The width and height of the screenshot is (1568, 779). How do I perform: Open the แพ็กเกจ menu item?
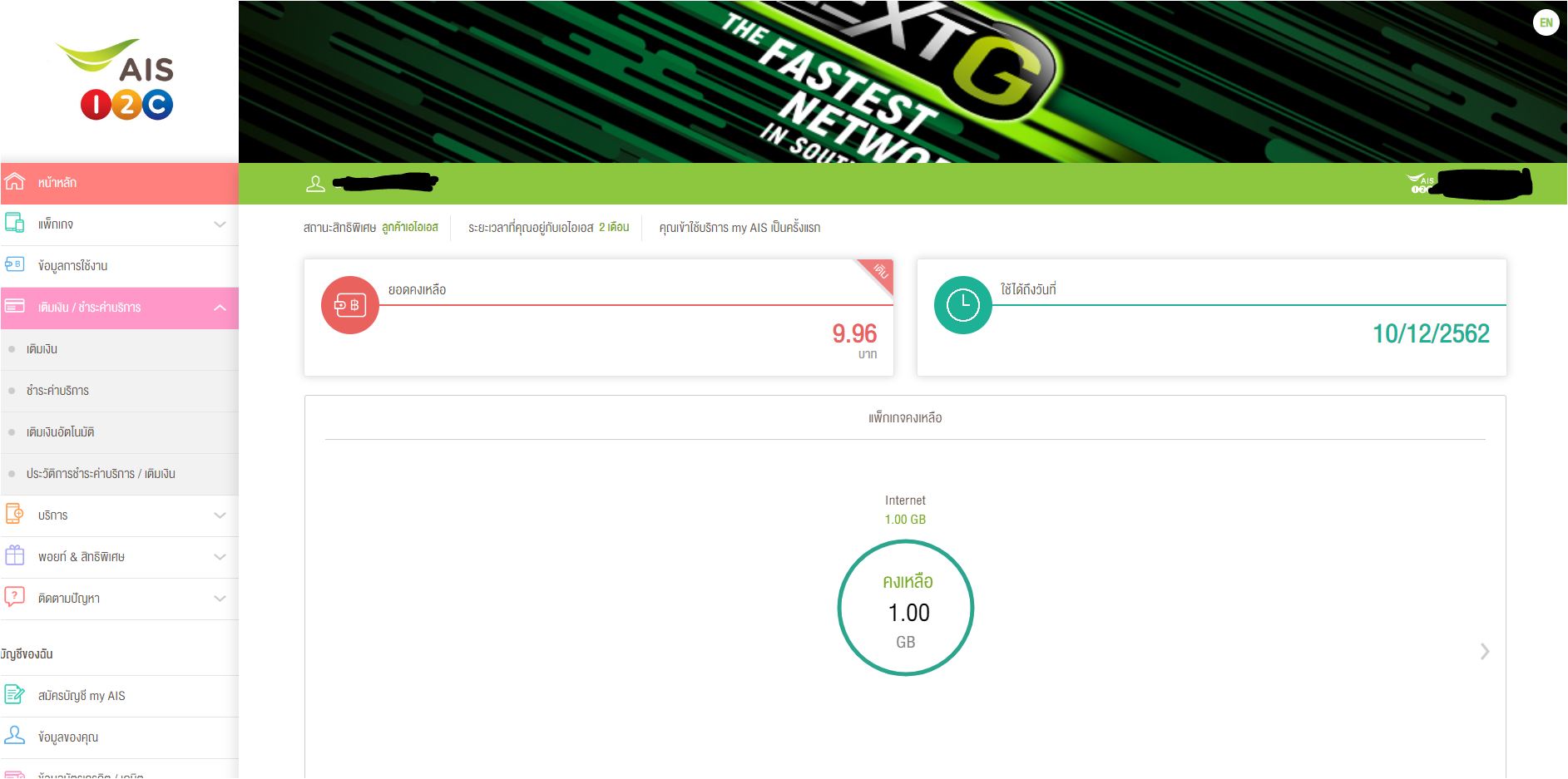click(120, 224)
